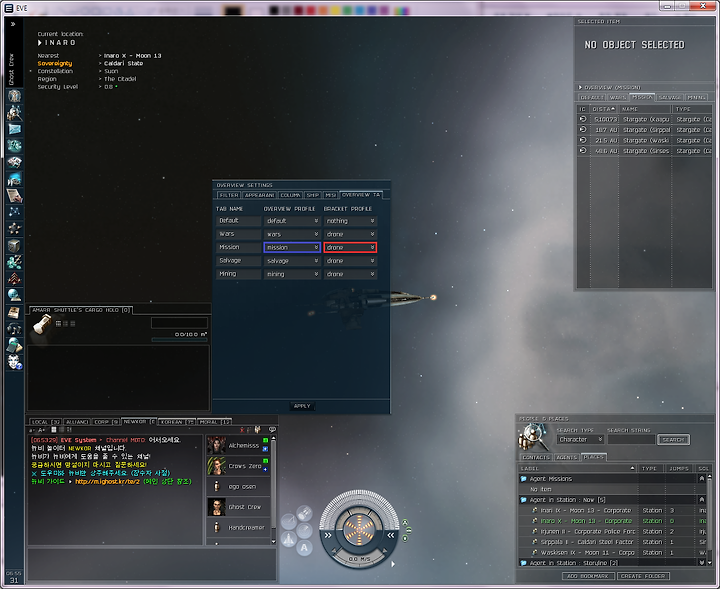Open the Local chat channel tab
This screenshot has height=589, width=720.
click(x=45, y=422)
